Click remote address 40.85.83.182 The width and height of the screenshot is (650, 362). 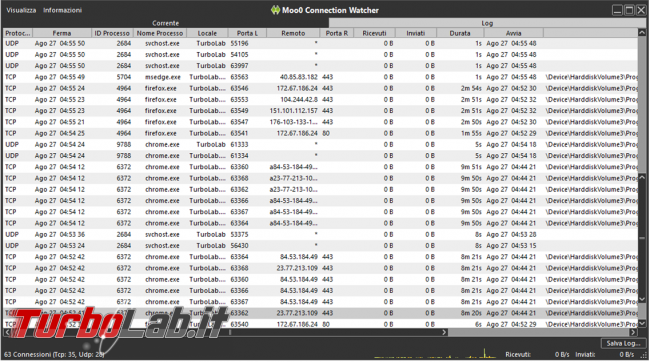(x=298, y=77)
